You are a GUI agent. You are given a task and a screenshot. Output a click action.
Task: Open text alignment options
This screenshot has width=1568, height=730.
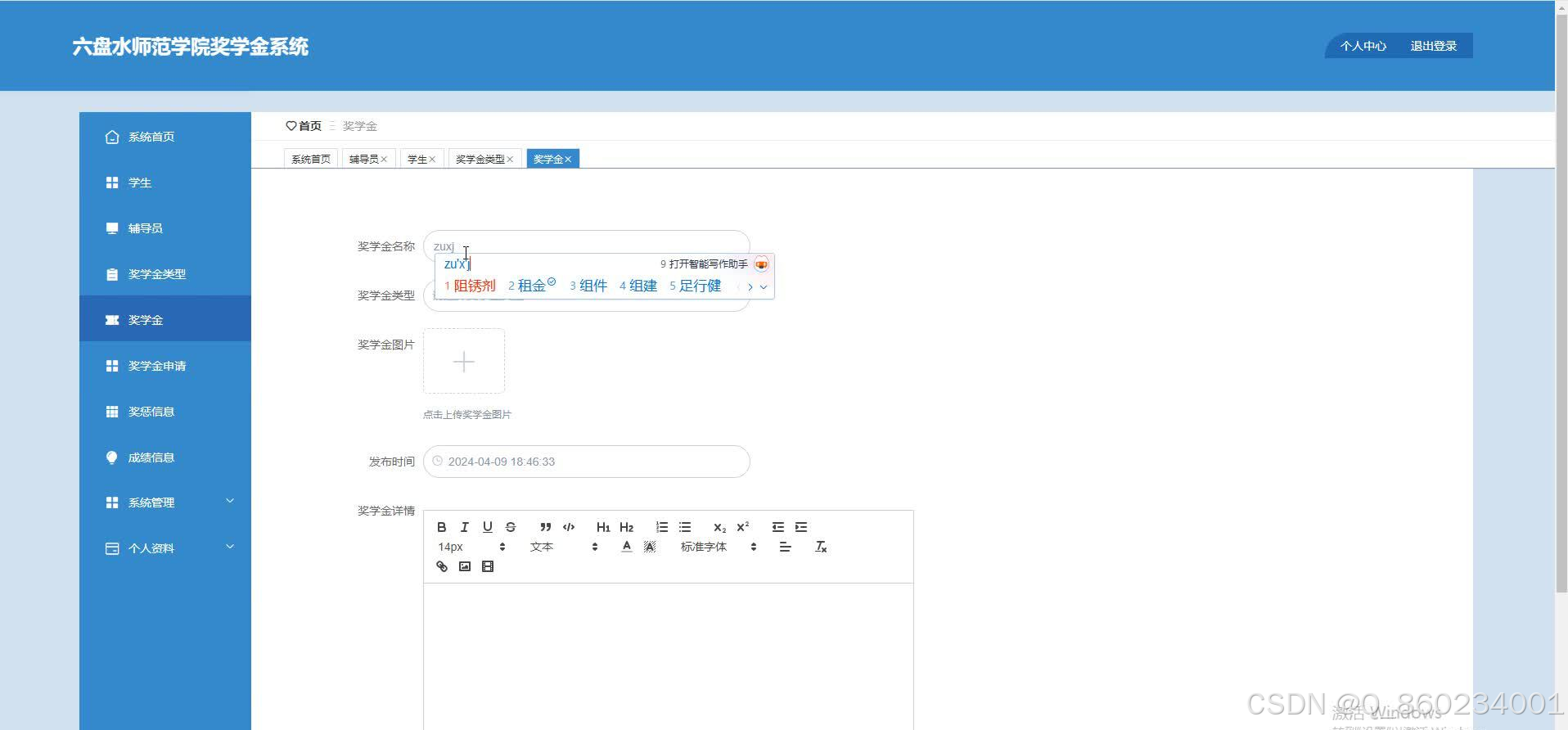785,547
